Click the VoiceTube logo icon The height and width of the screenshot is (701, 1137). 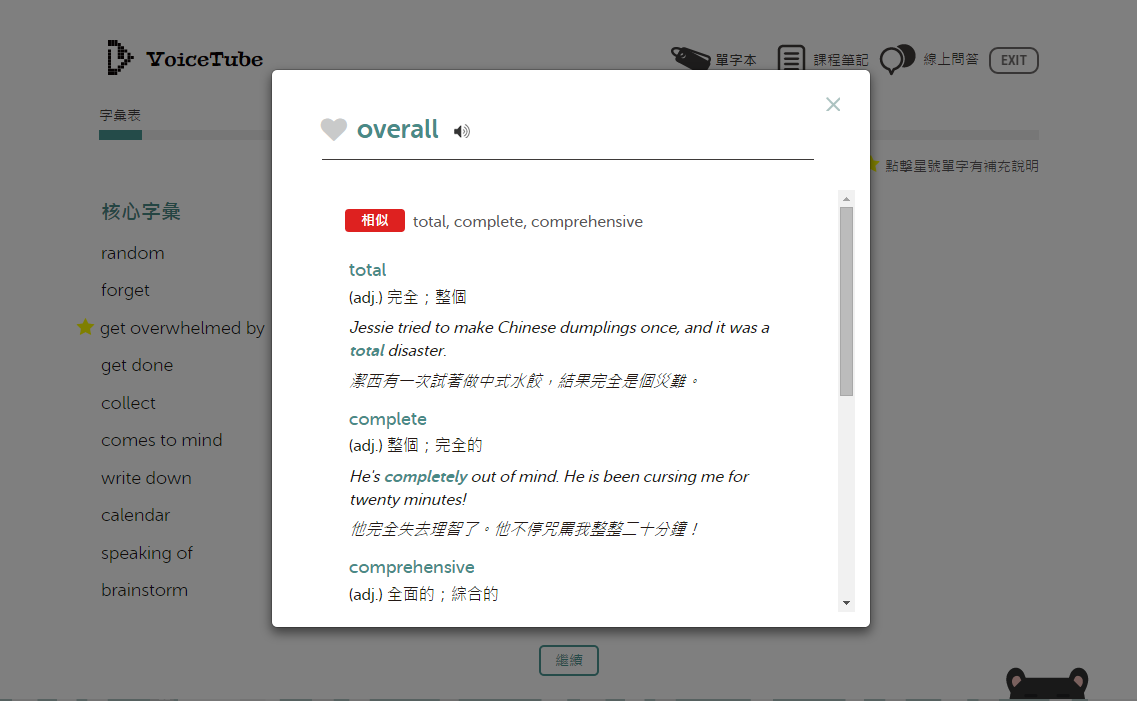point(119,58)
